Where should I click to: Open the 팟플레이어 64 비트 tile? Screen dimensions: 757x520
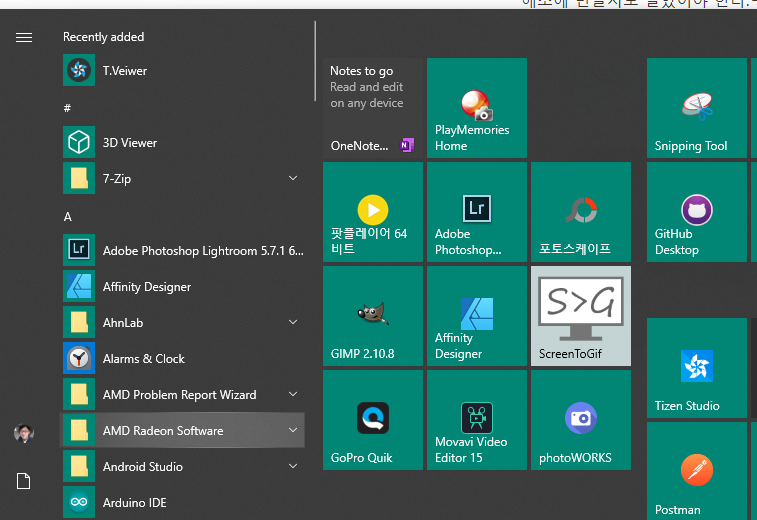373,212
